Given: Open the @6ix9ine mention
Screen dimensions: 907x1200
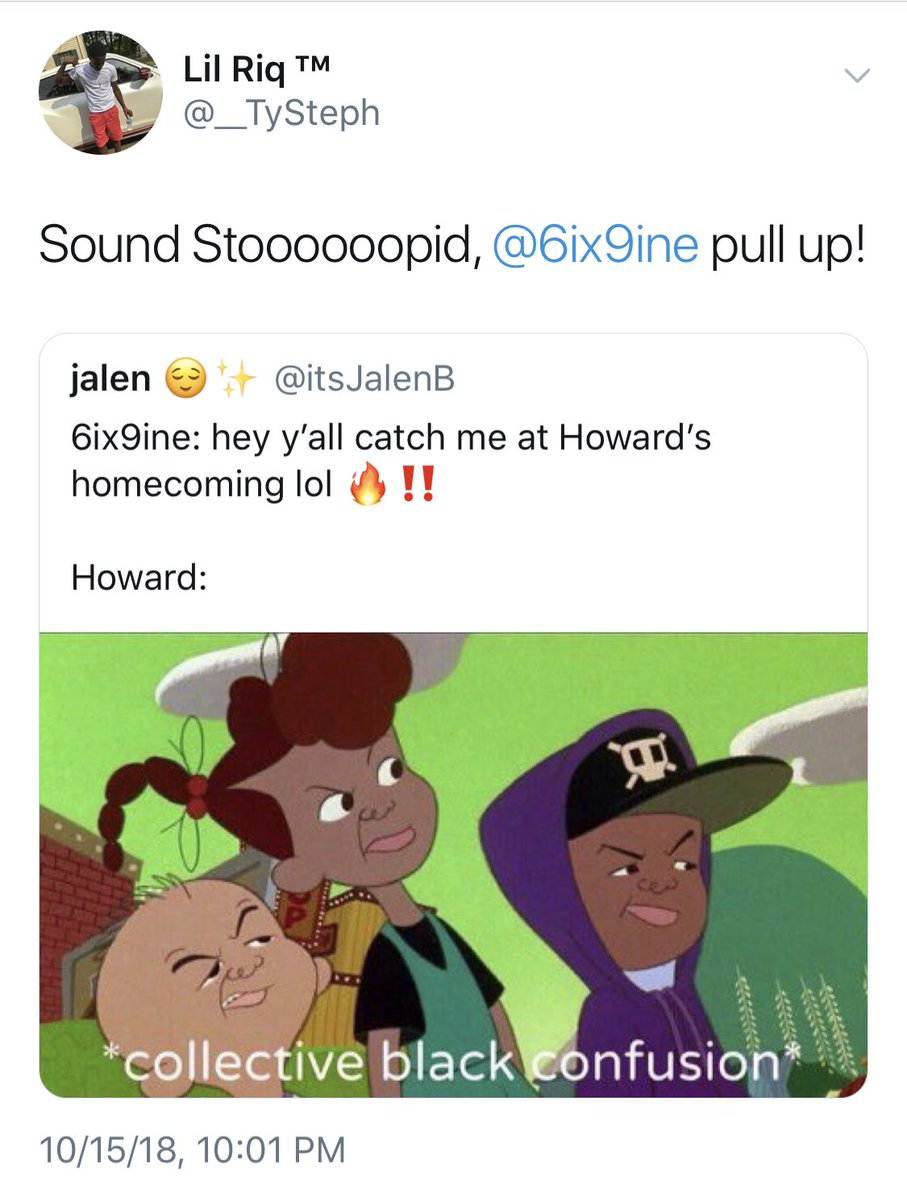Looking at the screenshot, I should (x=595, y=245).
